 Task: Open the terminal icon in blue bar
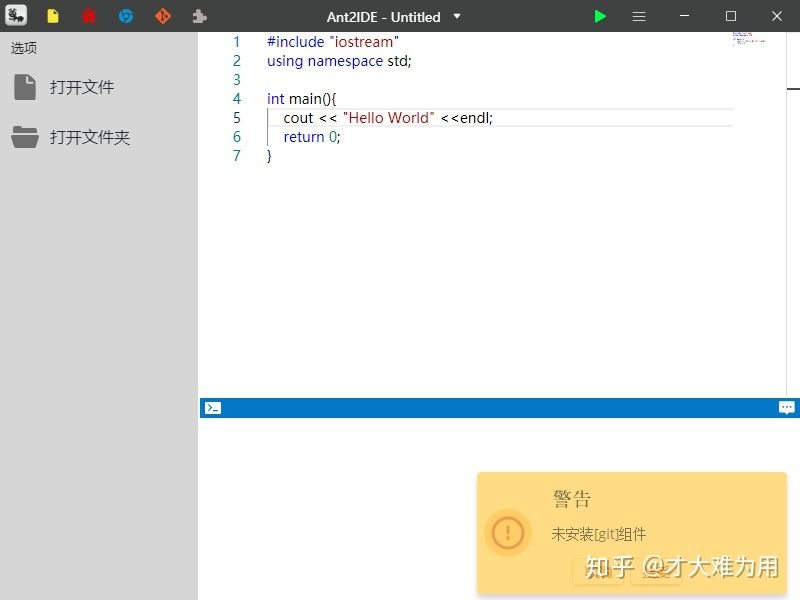(213, 408)
